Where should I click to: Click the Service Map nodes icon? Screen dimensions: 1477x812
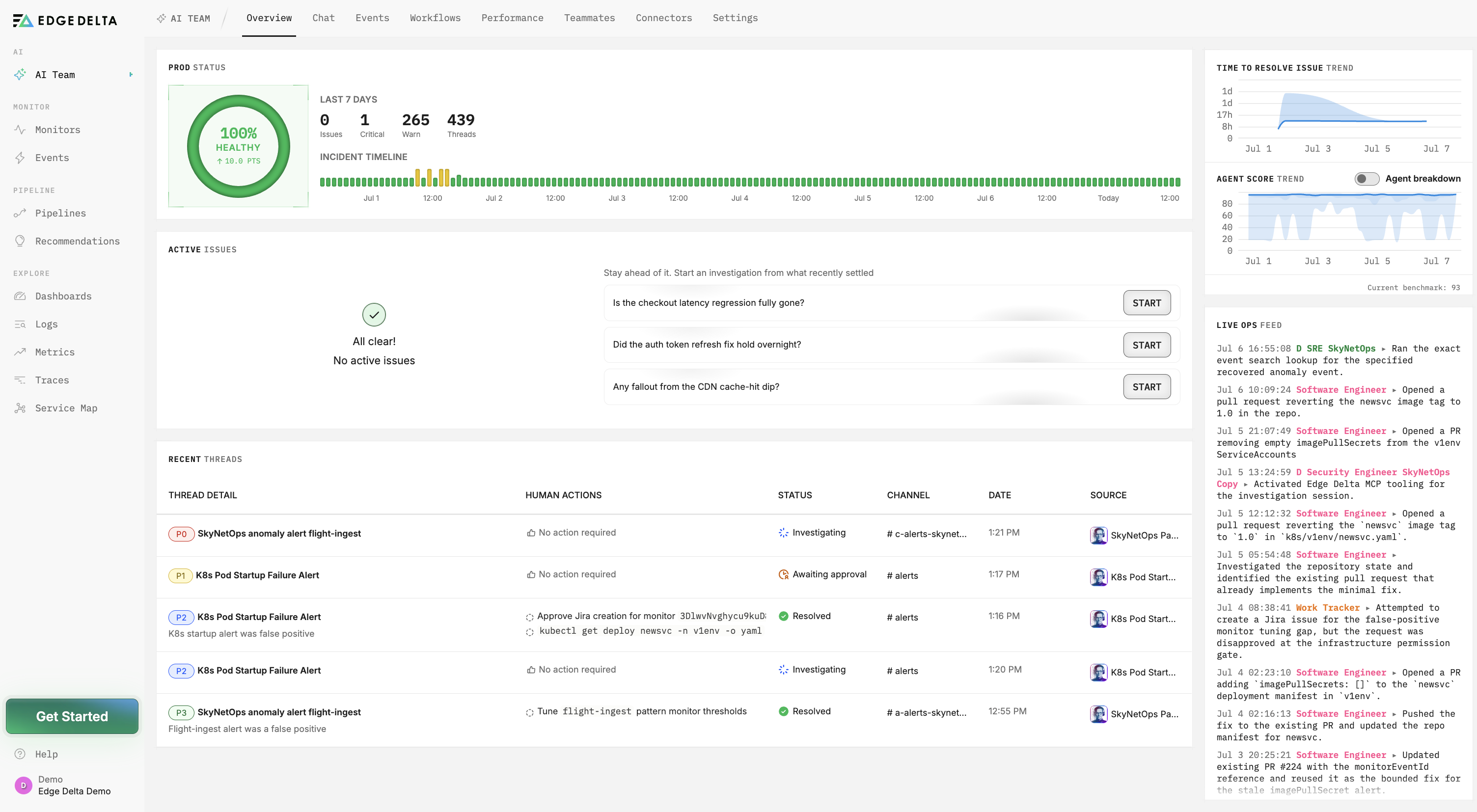pos(20,408)
